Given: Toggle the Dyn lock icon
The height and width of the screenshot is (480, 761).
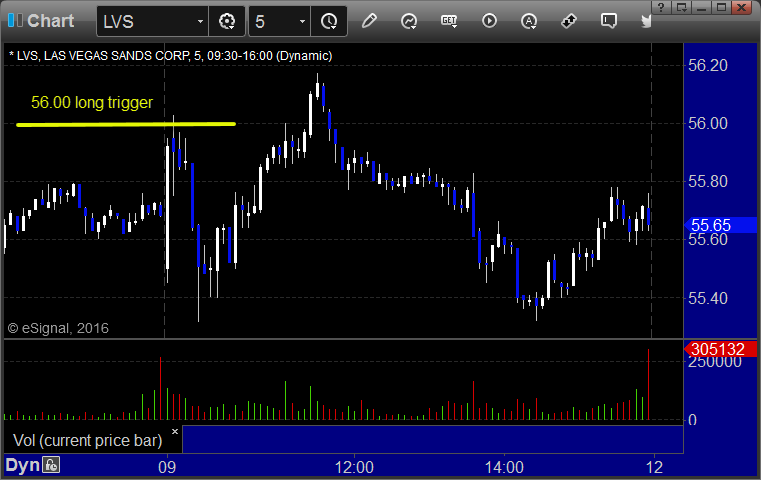Looking at the screenshot, I should (x=51, y=465).
